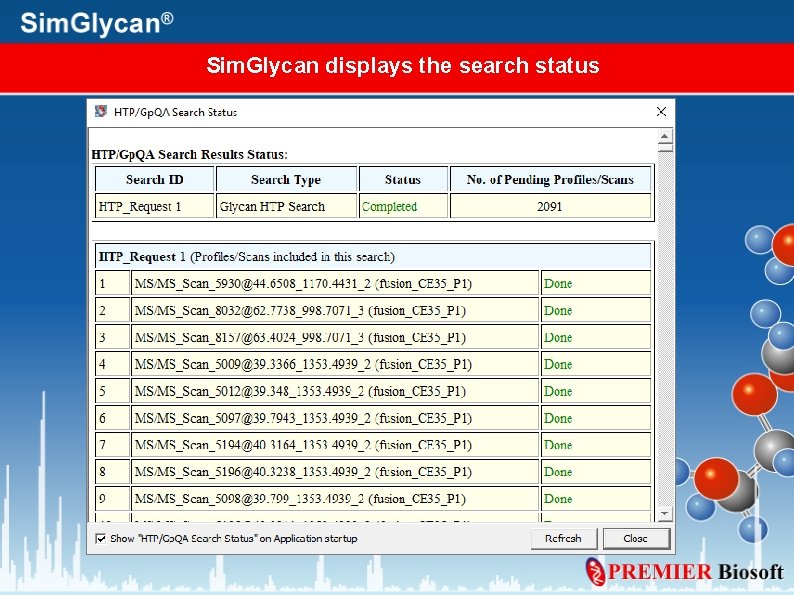Click Done status for scan 5930
This screenshot has width=794, height=595.
596,284
